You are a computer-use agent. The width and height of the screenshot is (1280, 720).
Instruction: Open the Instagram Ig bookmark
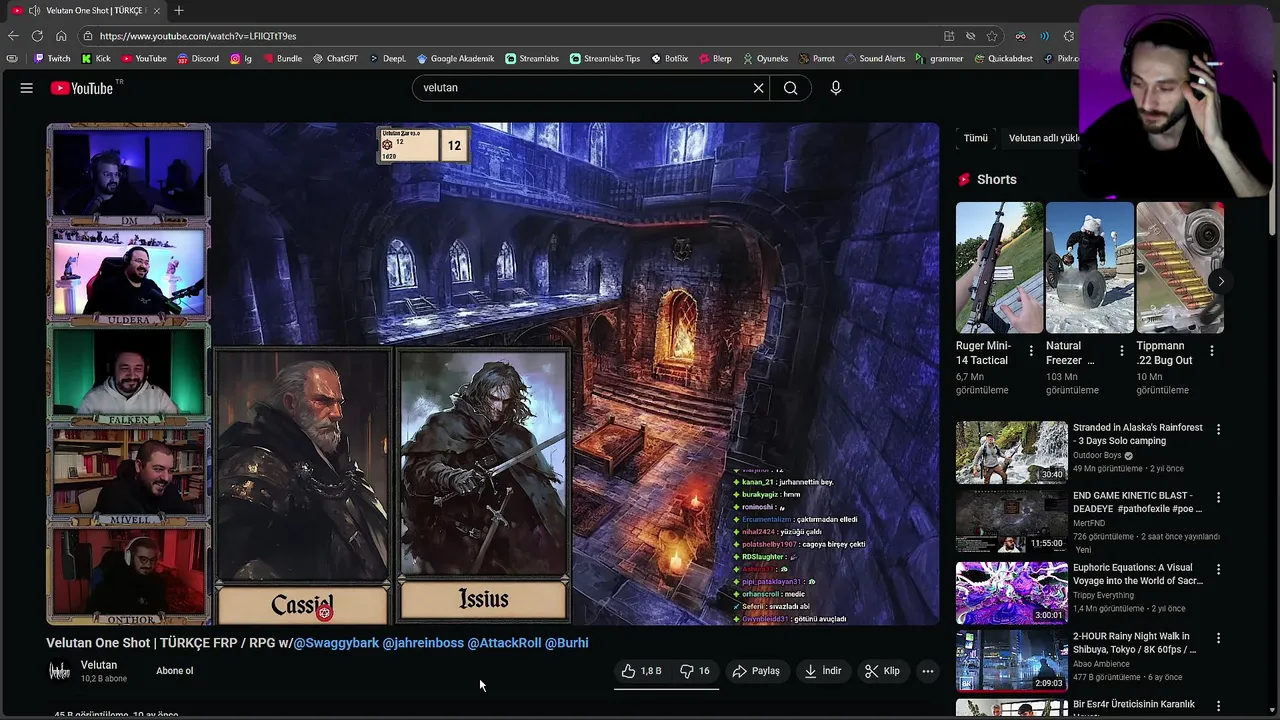click(241, 59)
